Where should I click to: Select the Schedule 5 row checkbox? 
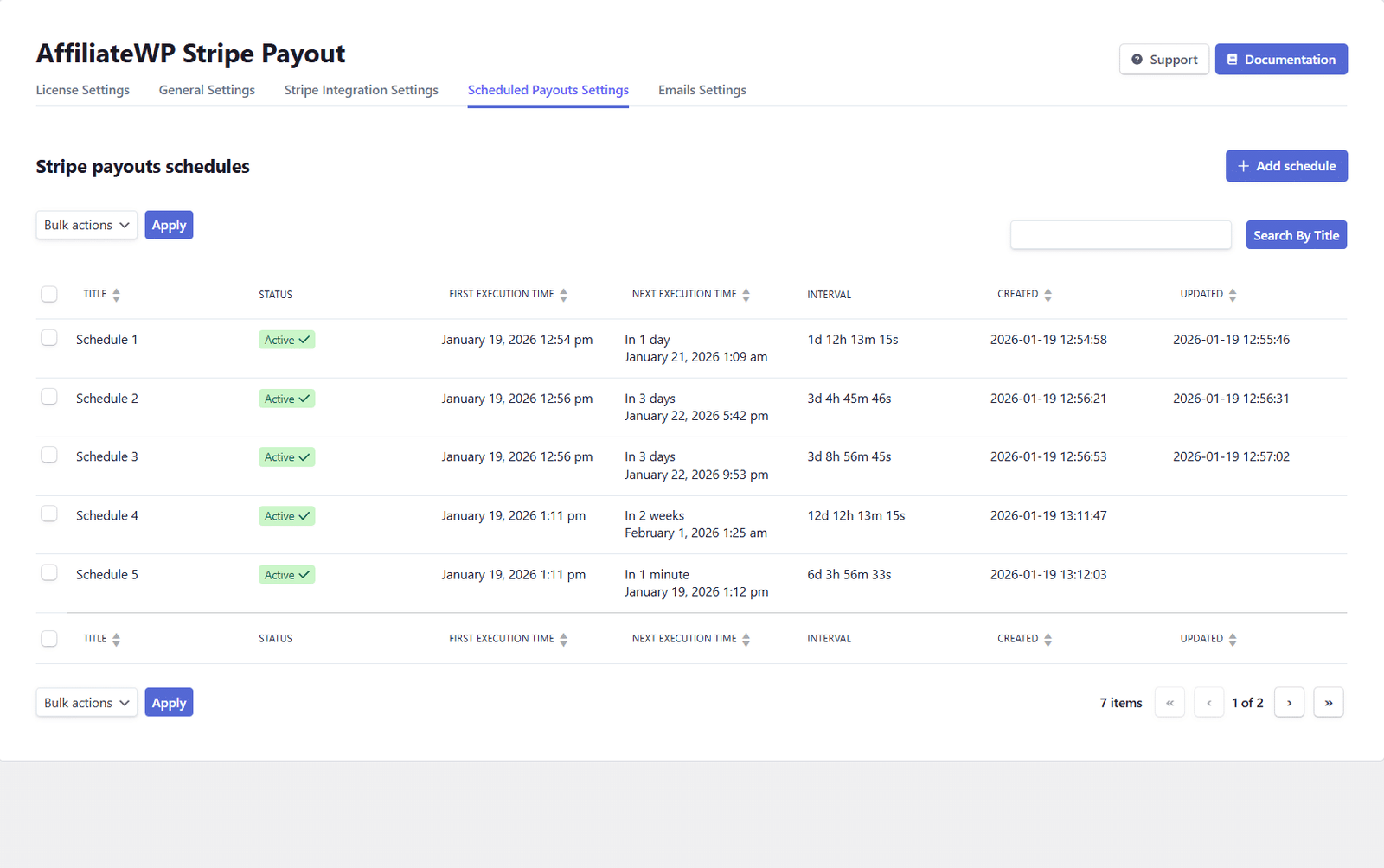(49, 572)
